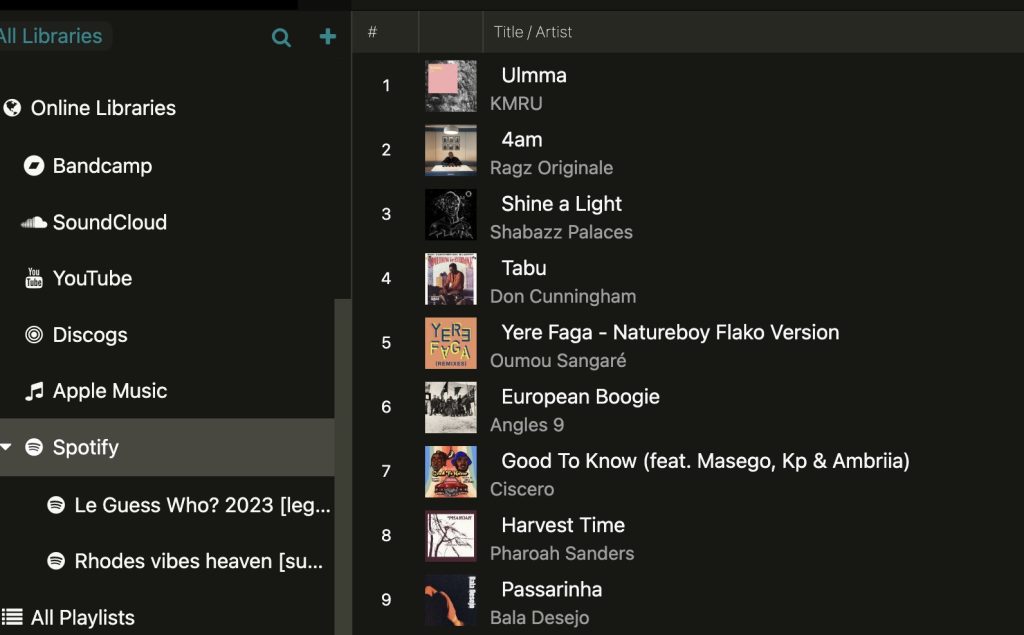Click the Apple Music note icon
The width and height of the screenshot is (1024, 635).
pos(34,391)
